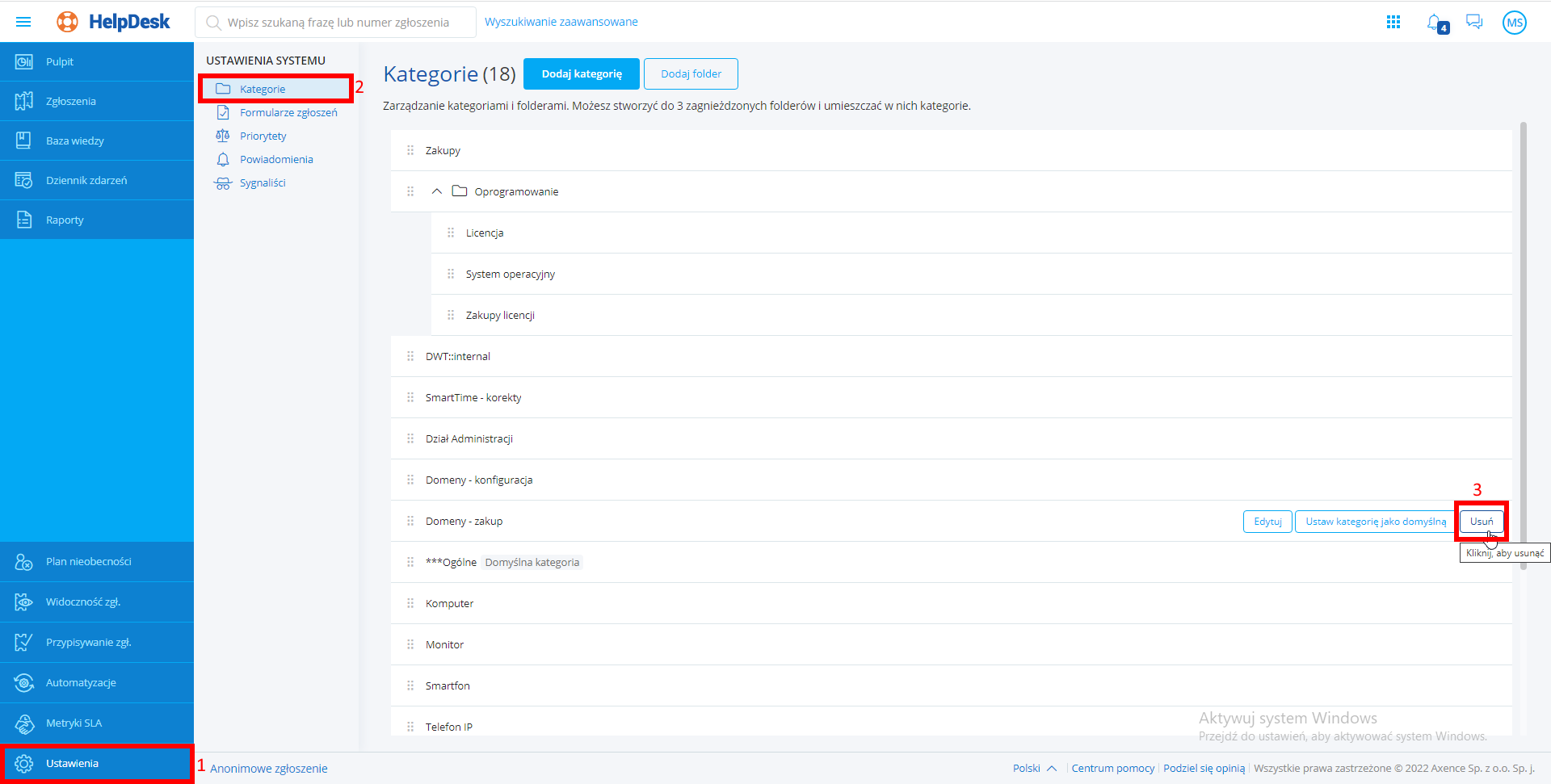Click drag handle of Licencja row
This screenshot has width=1551, height=784.
451,233
